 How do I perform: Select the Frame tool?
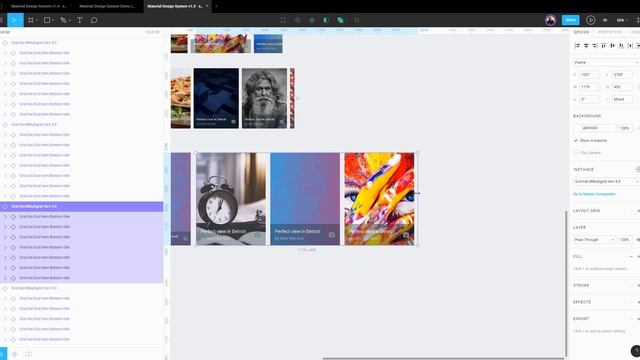pos(31,20)
